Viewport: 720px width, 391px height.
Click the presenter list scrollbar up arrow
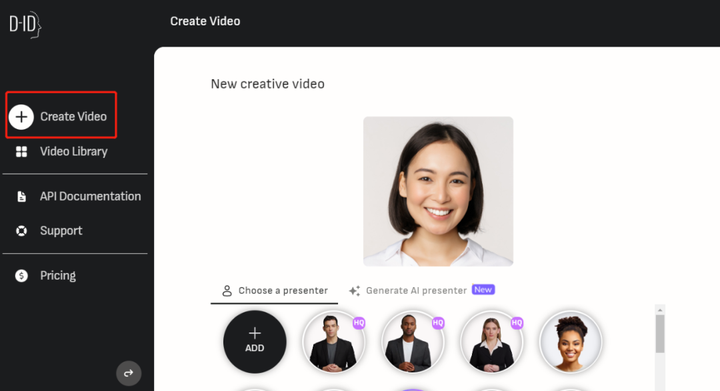[660, 310]
